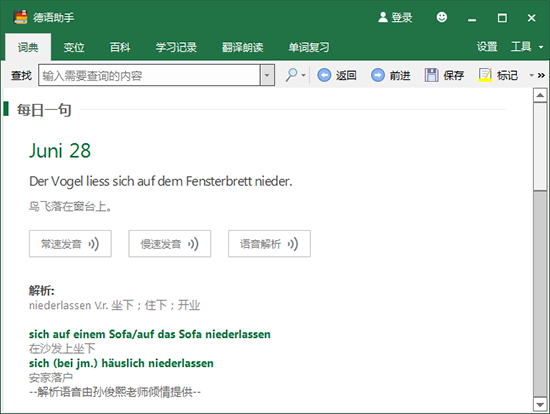Open the 翻译朗读 tab
Screen dimensions: 550x414
pyautogui.click(x=242, y=47)
